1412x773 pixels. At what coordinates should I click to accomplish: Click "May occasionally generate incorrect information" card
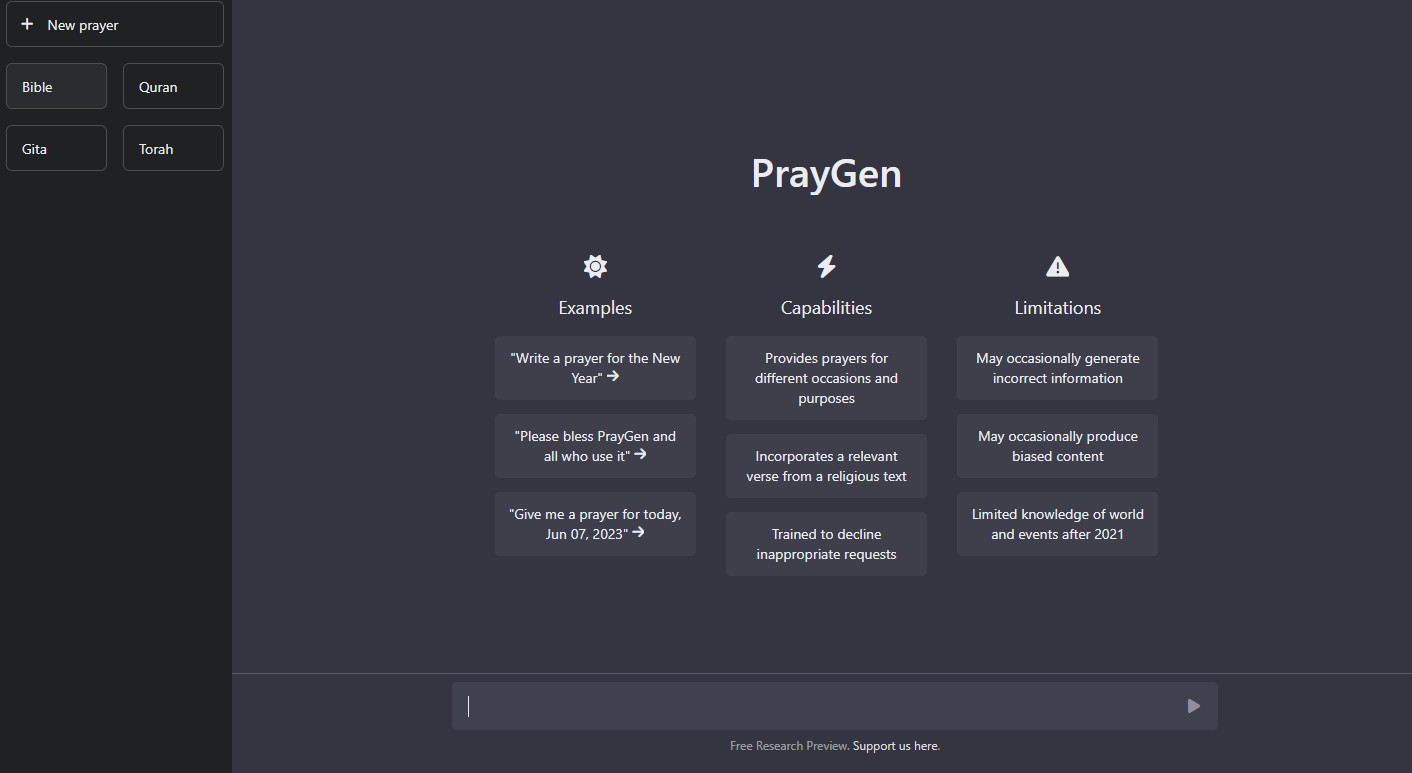click(1057, 368)
